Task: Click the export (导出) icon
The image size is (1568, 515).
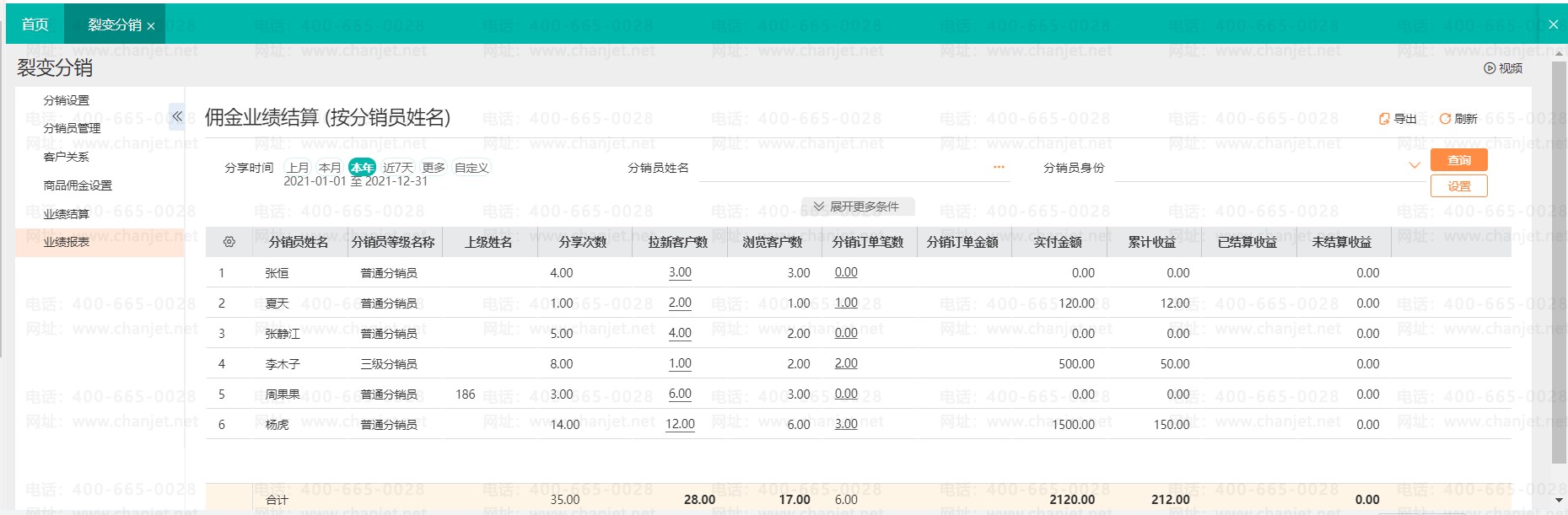Action: (1383, 119)
